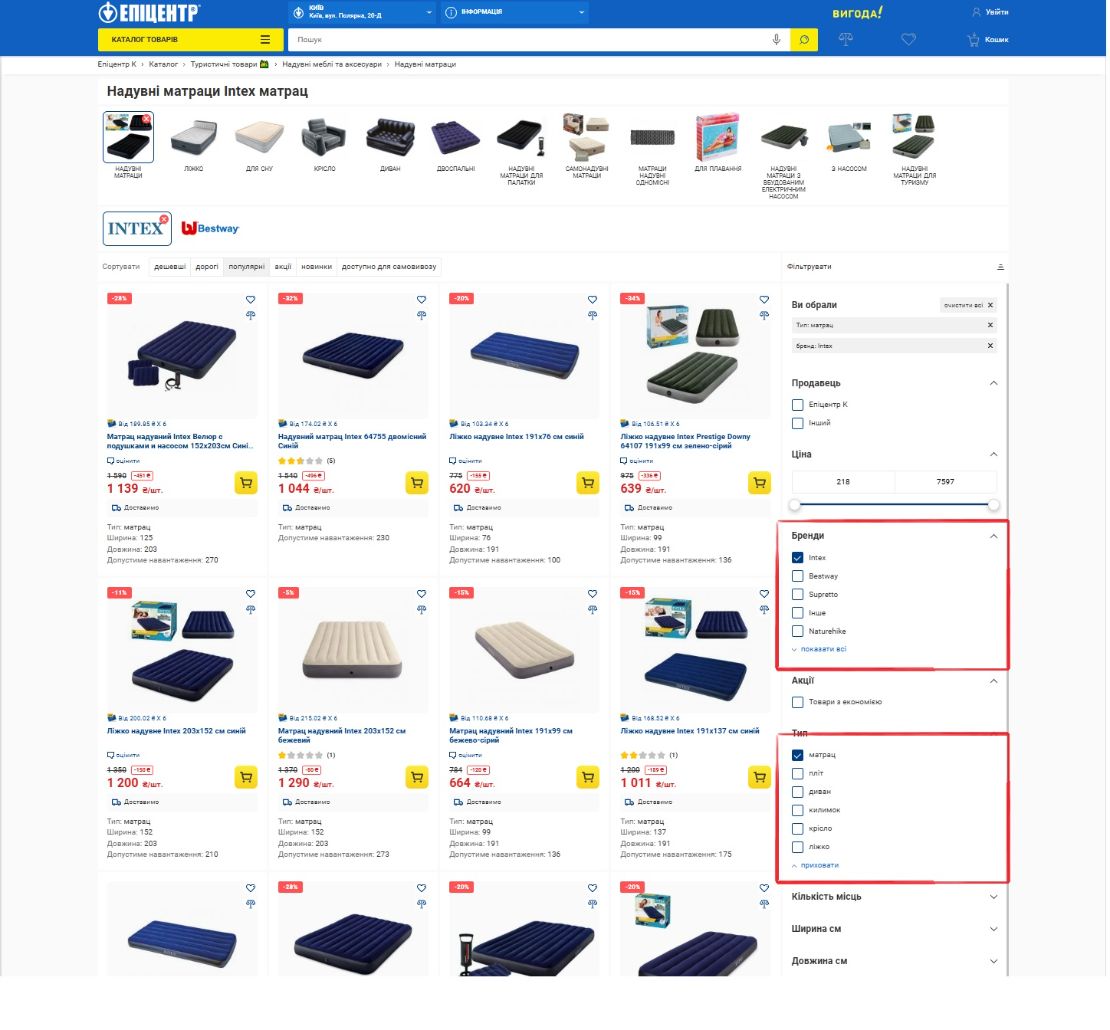This screenshot has width=1110, height=1030.
Task: Expand the Кількість місць filter section
Action: 893,897
